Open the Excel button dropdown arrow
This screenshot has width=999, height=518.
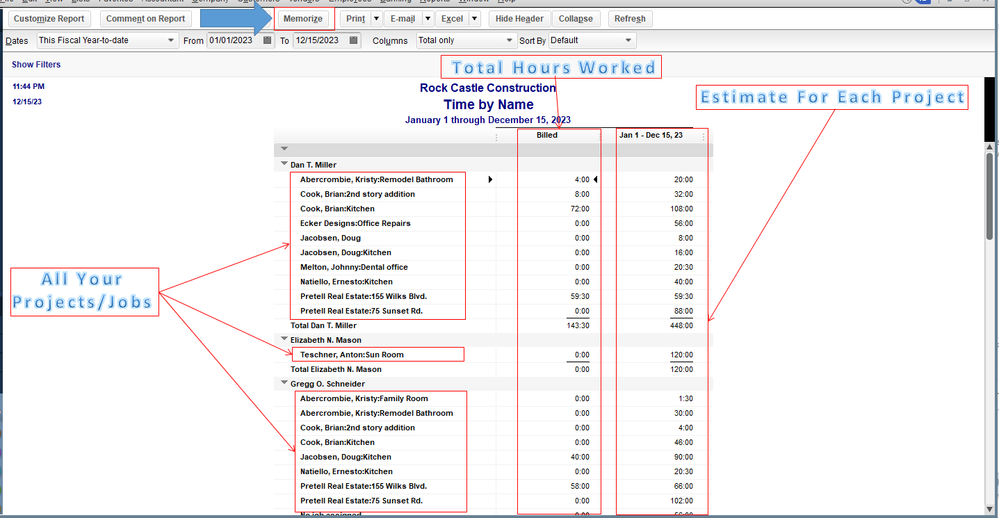(x=474, y=18)
